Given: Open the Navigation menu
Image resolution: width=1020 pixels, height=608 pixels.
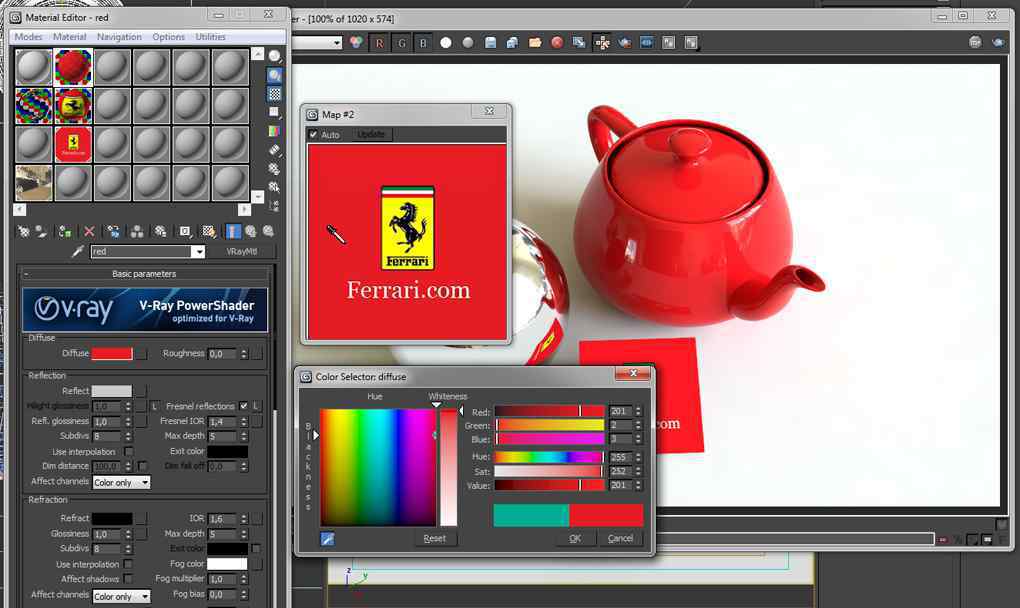Looking at the screenshot, I should 119,37.
